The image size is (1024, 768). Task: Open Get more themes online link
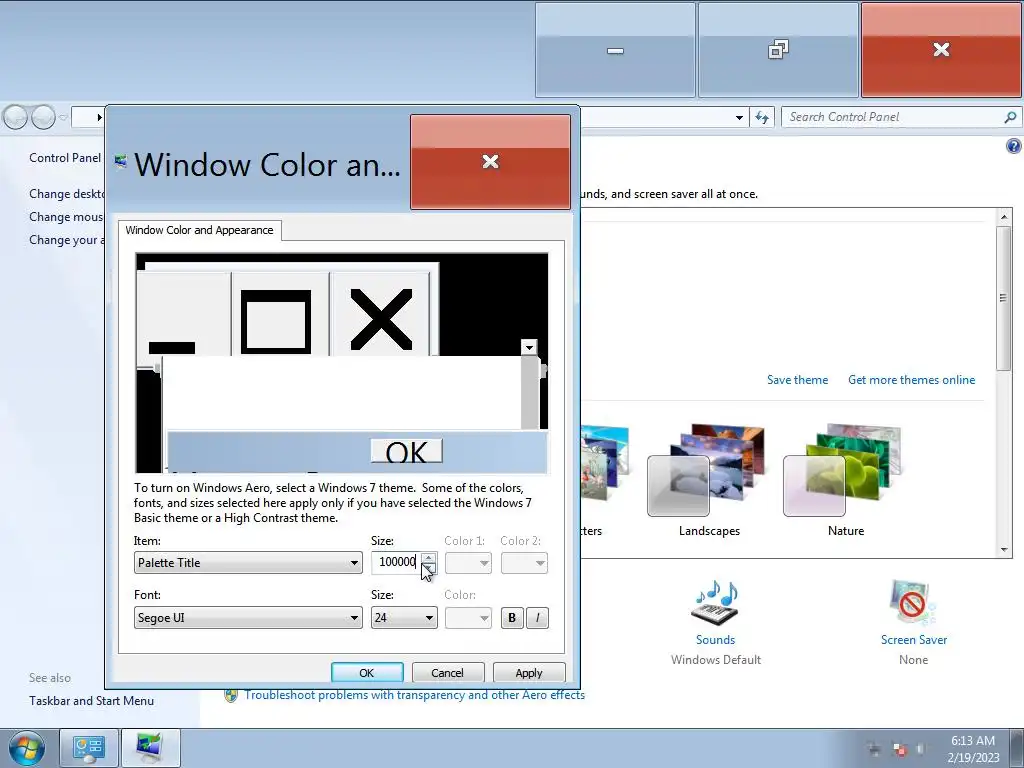click(912, 380)
